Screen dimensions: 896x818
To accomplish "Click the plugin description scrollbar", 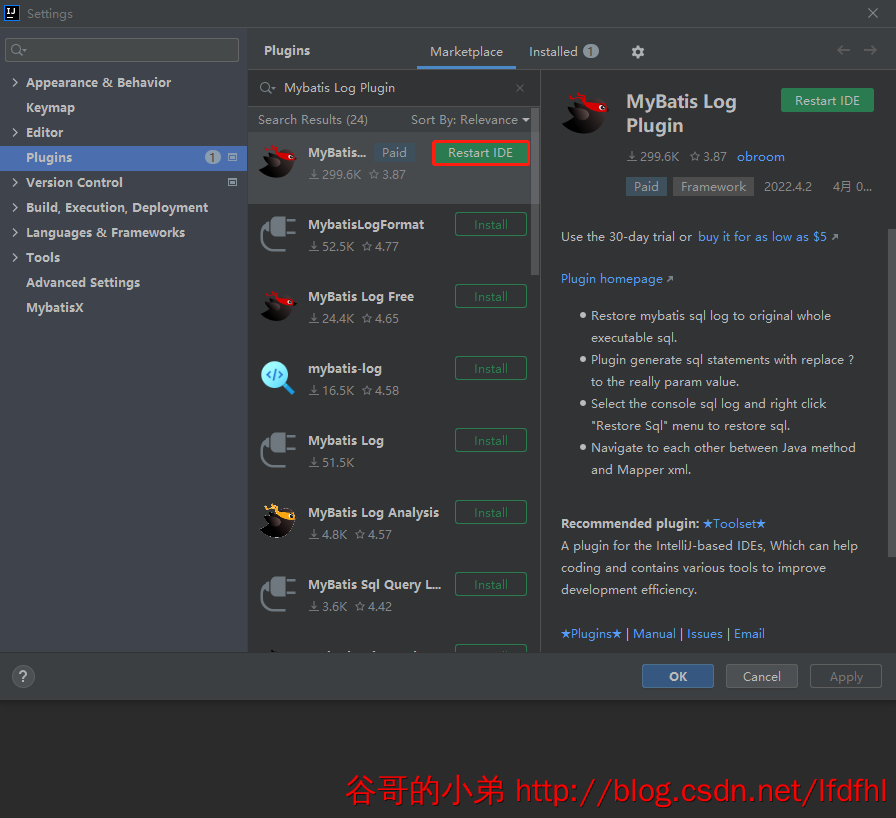I will [x=891, y=392].
